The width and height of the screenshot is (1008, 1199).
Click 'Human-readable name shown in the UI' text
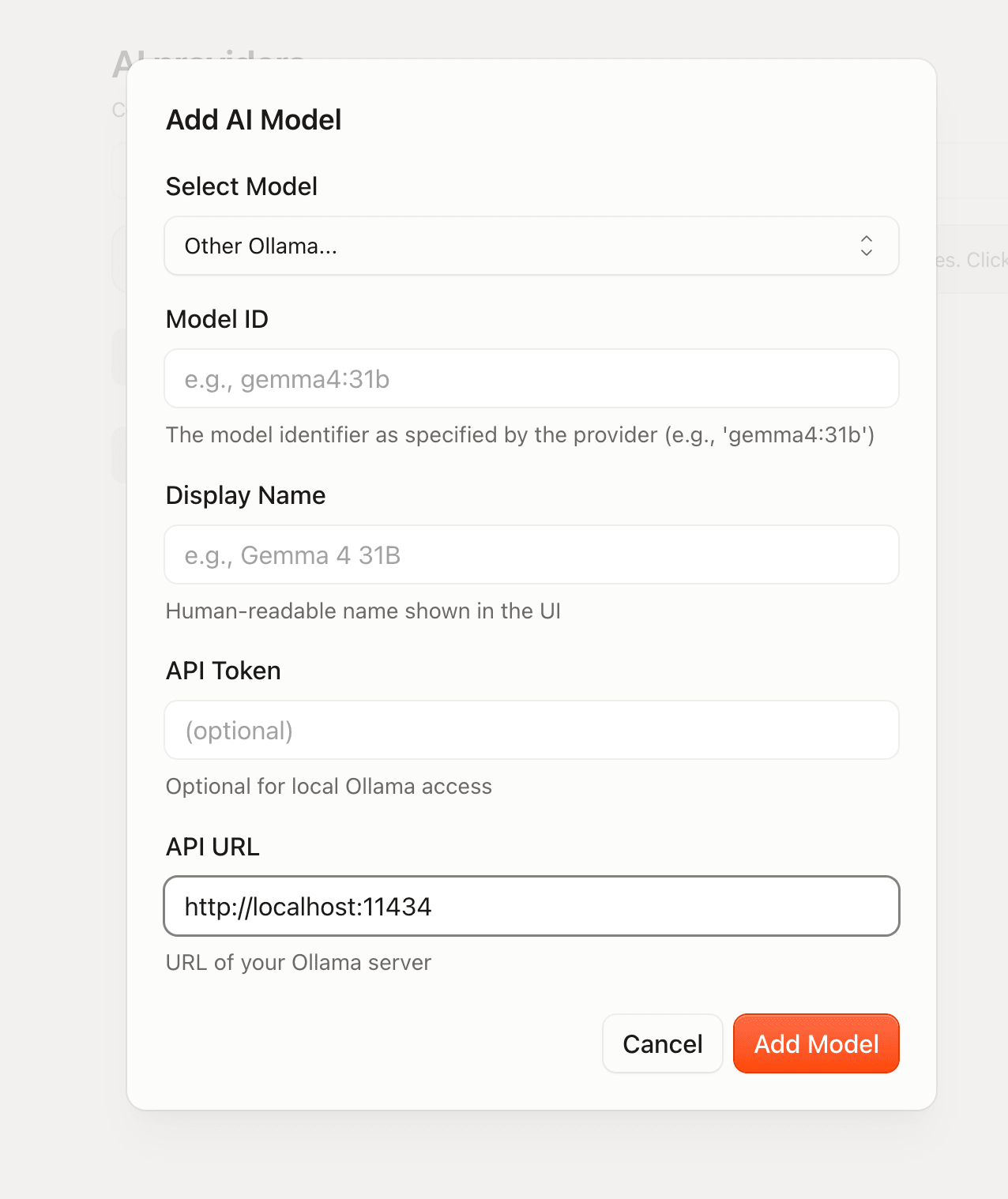(363, 611)
